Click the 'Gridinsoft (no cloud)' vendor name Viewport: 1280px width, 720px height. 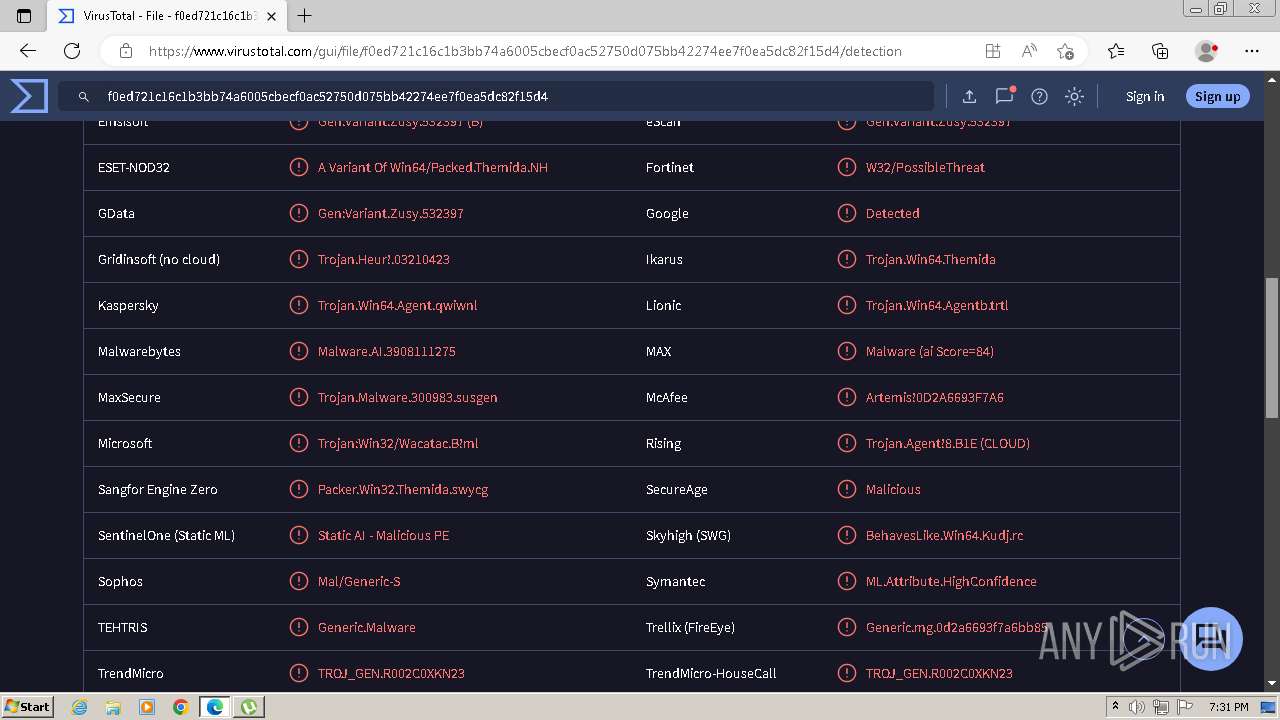(159, 259)
